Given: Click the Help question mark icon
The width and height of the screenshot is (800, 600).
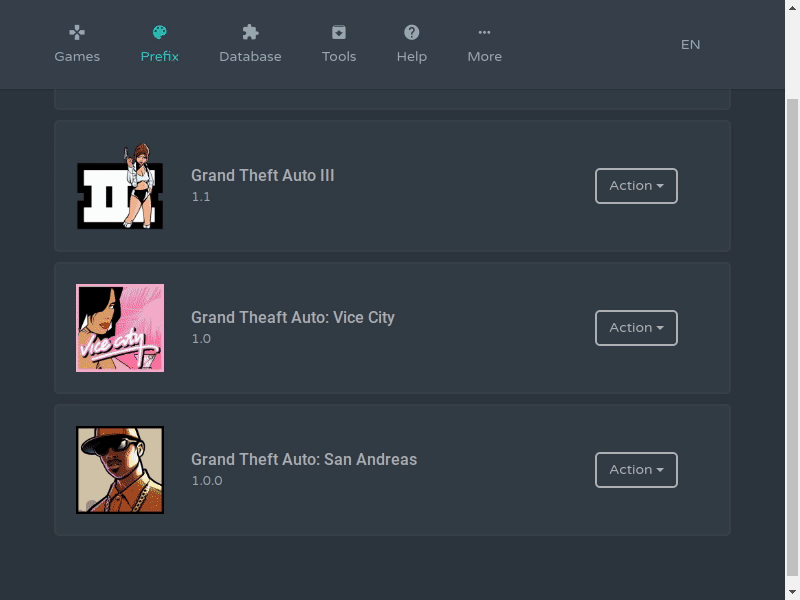Looking at the screenshot, I should (x=412, y=33).
